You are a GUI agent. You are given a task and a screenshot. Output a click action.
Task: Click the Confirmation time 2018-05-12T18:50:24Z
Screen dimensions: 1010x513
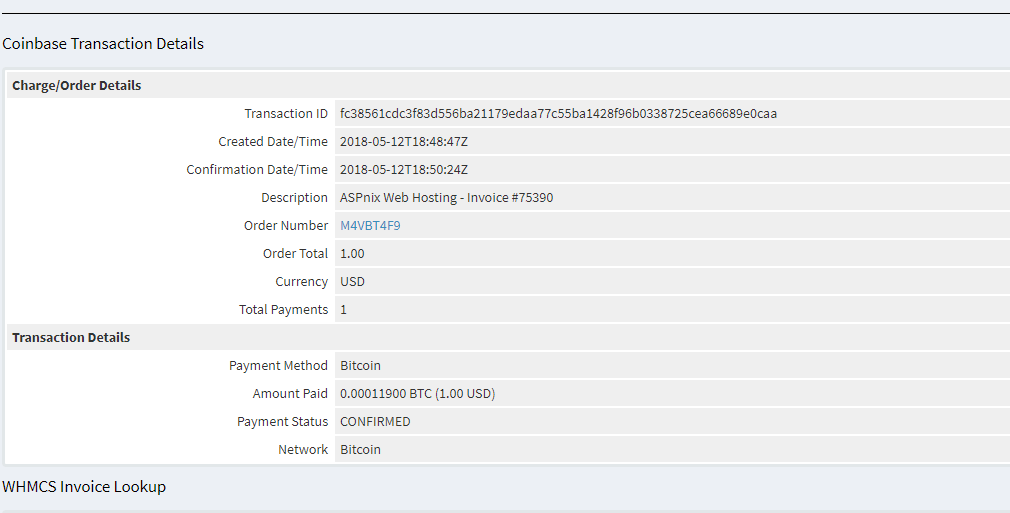coord(404,169)
